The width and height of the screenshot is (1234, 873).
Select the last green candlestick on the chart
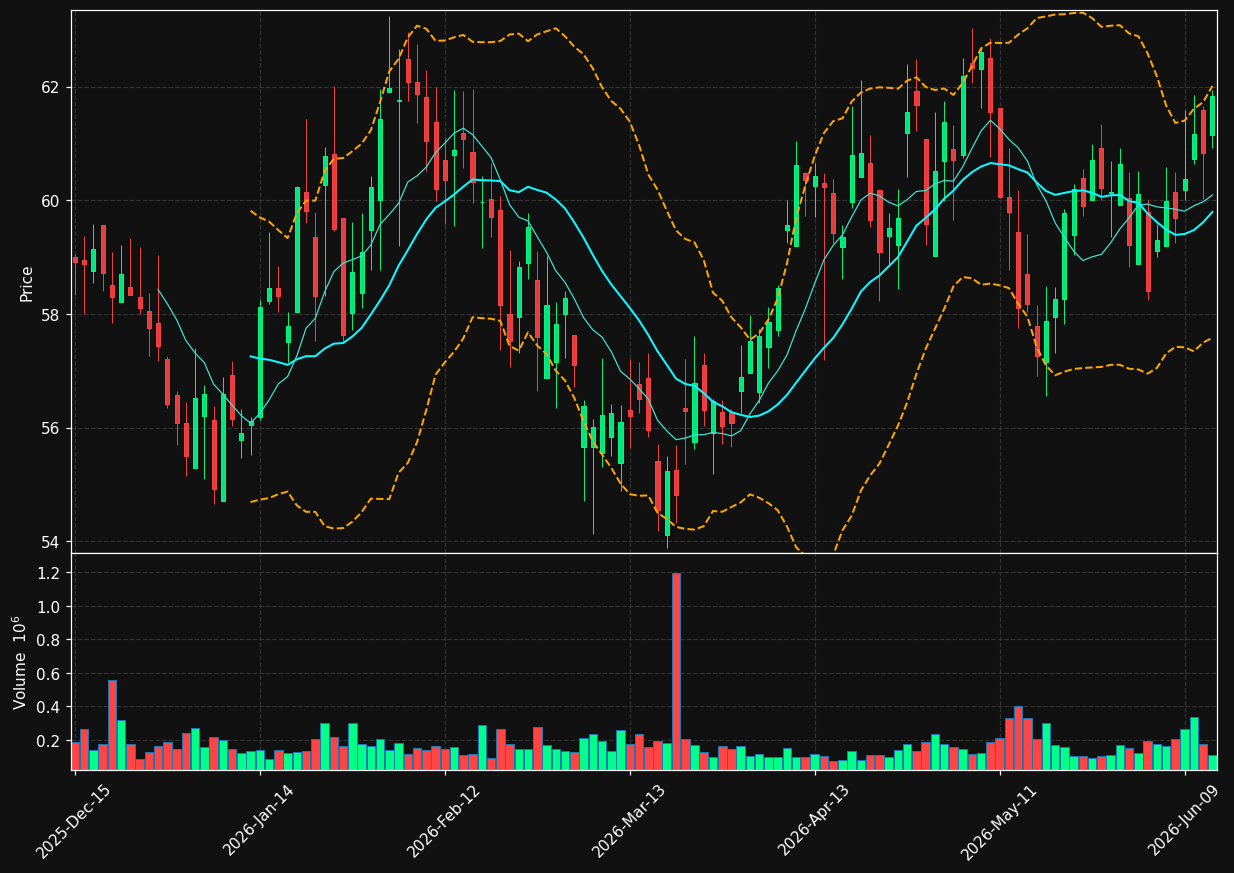(1212, 116)
